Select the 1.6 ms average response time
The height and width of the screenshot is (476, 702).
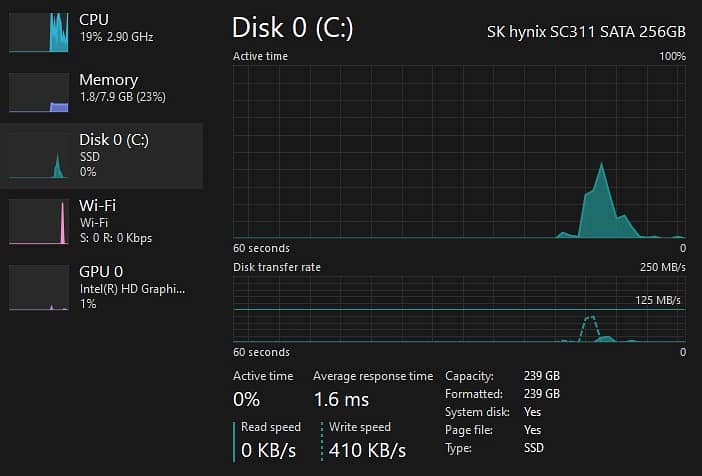(341, 400)
